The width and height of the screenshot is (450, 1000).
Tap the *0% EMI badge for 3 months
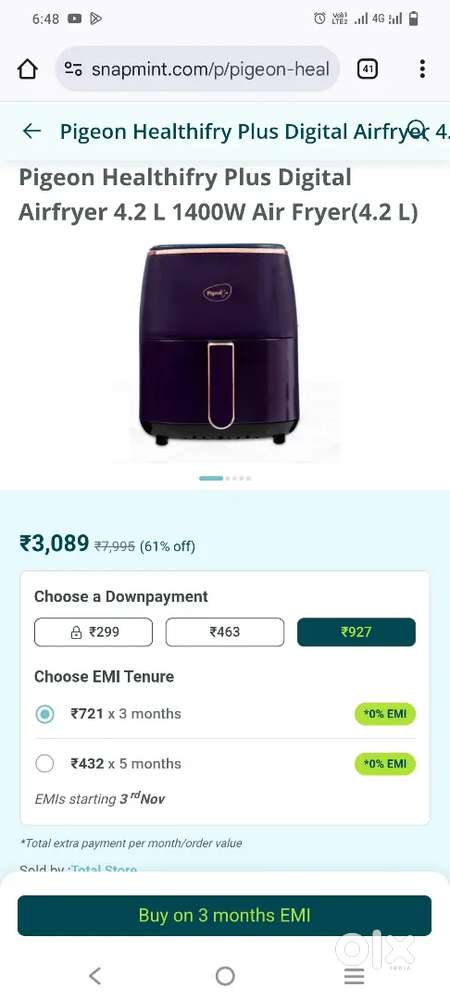tap(385, 714)
